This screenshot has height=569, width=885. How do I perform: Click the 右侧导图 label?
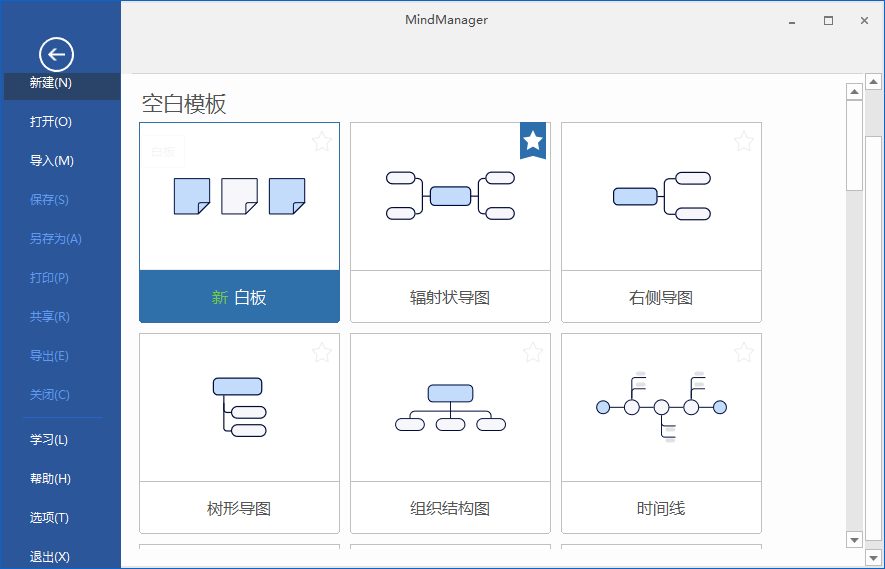661,296
